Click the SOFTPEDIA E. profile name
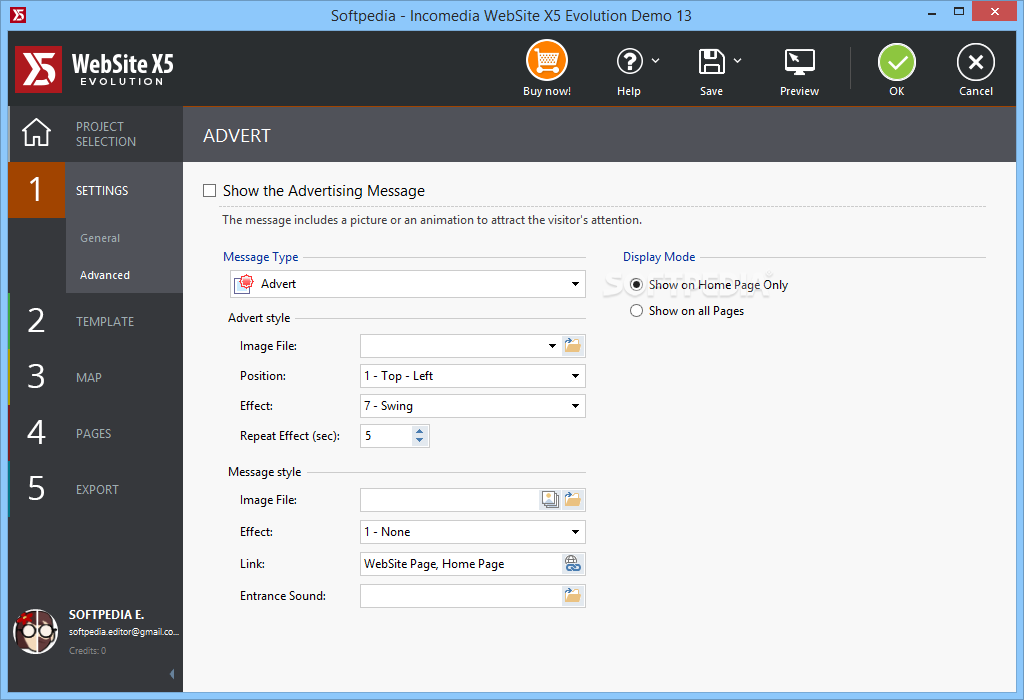Image resolution: width=1024 pixels, height=700 pixels. (106, 614)
